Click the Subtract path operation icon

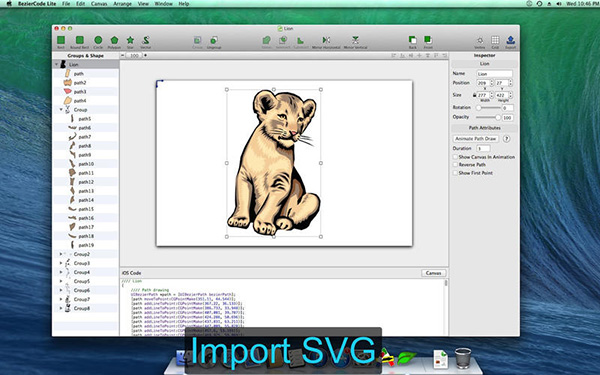(300, 40)
